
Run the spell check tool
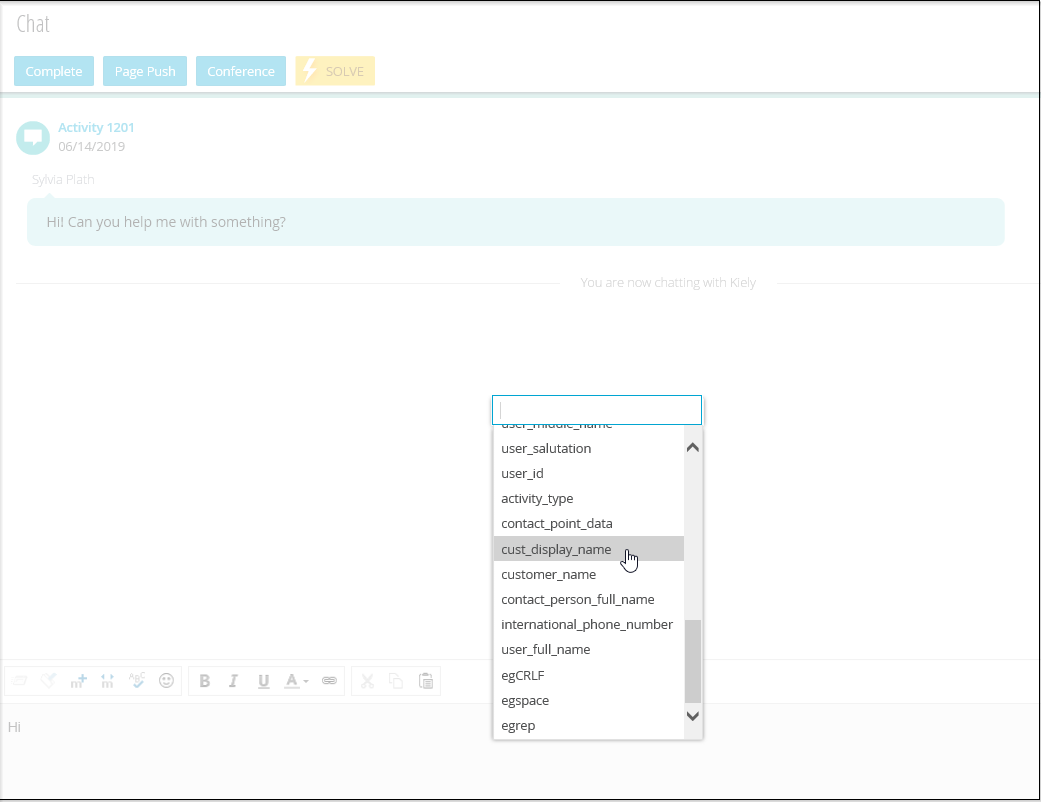tap(137, 681)
